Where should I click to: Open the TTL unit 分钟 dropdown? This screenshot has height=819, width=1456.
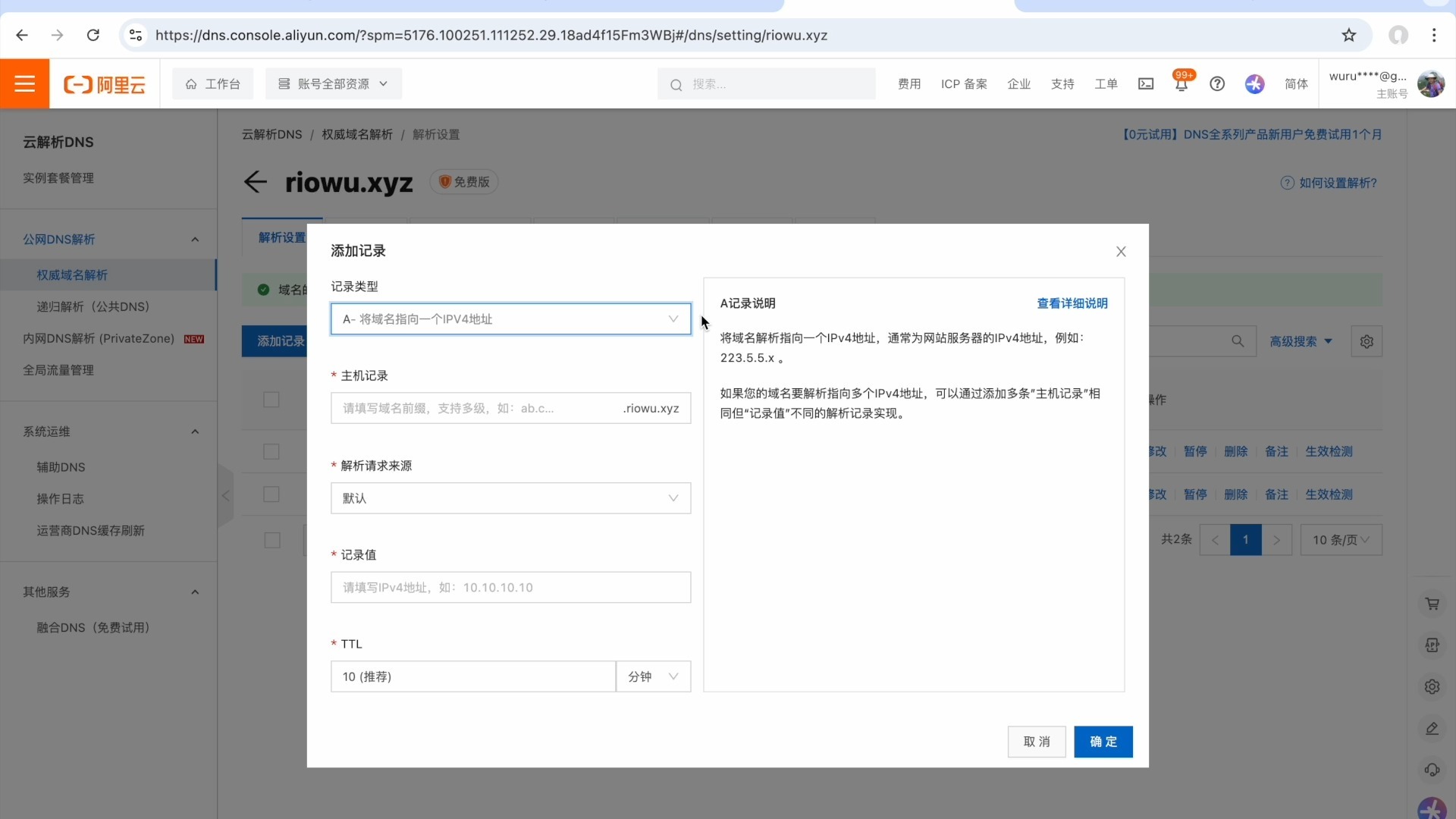[x=653, y=676]
